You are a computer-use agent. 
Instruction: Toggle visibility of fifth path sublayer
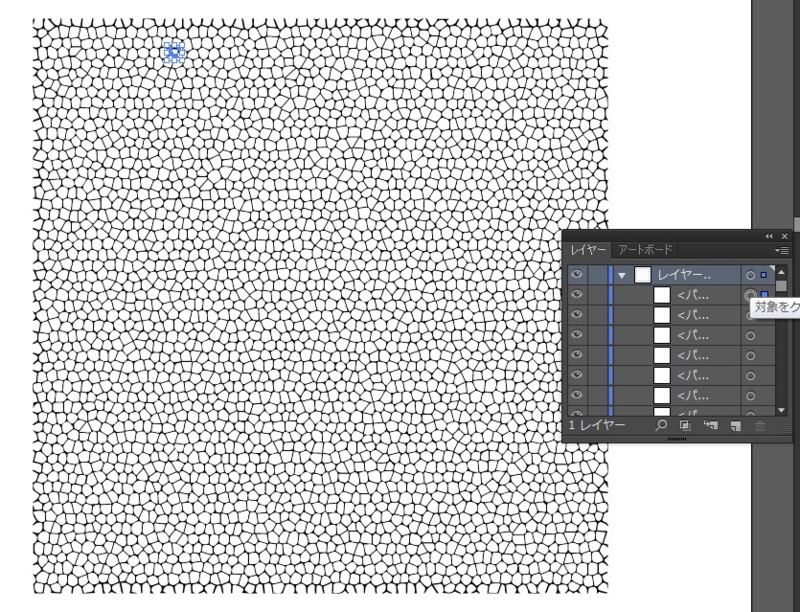click(577, 375)
